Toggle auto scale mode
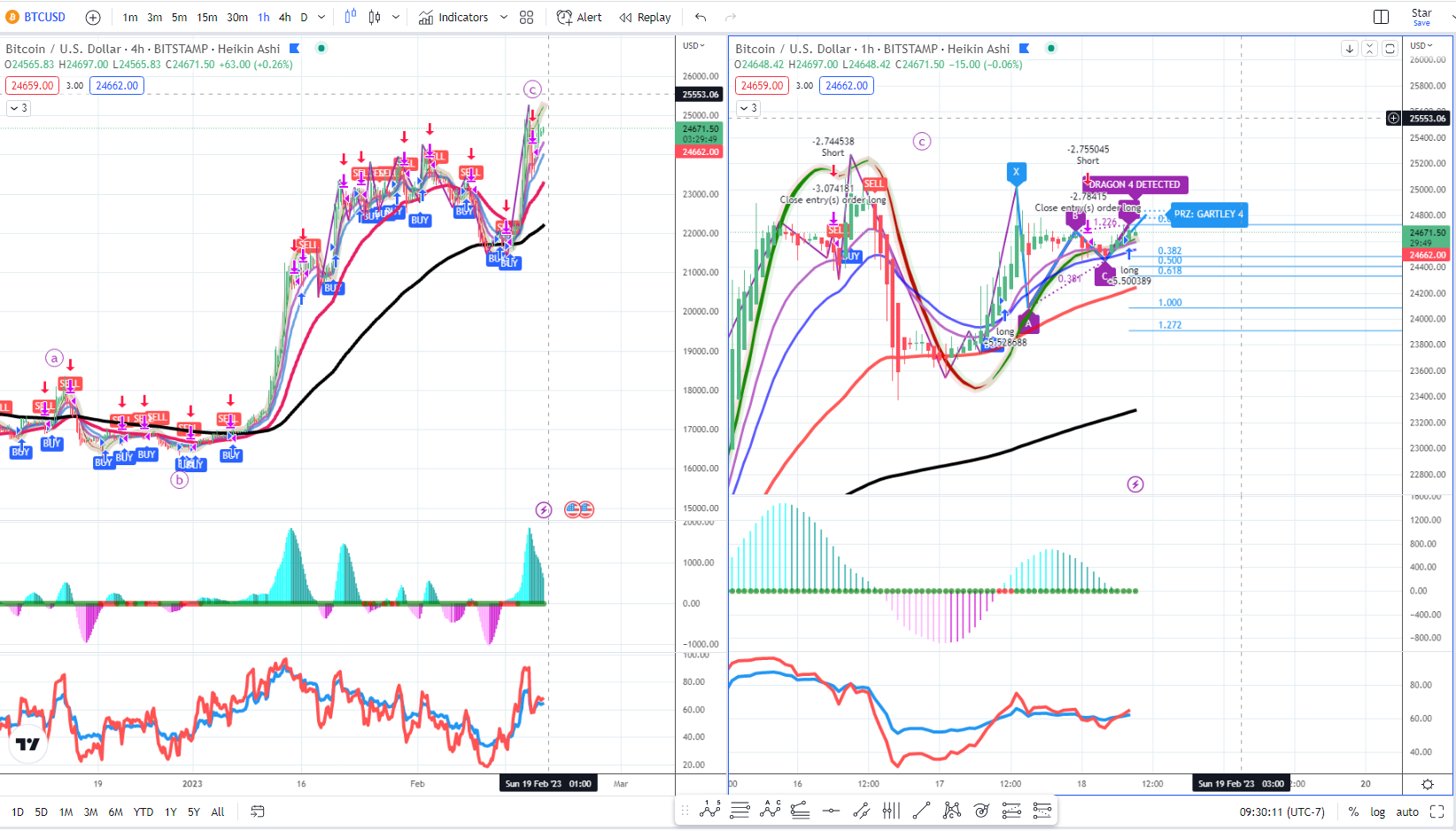The image size is (1456, 831). [1407, 812]
